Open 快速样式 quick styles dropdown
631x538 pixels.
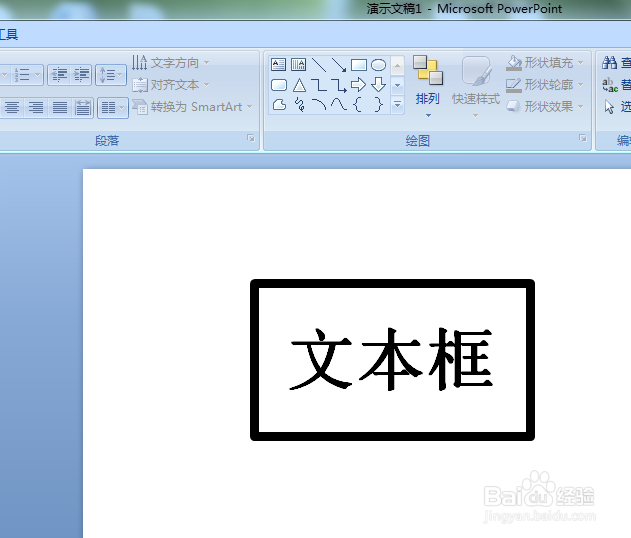pos(476,87)
